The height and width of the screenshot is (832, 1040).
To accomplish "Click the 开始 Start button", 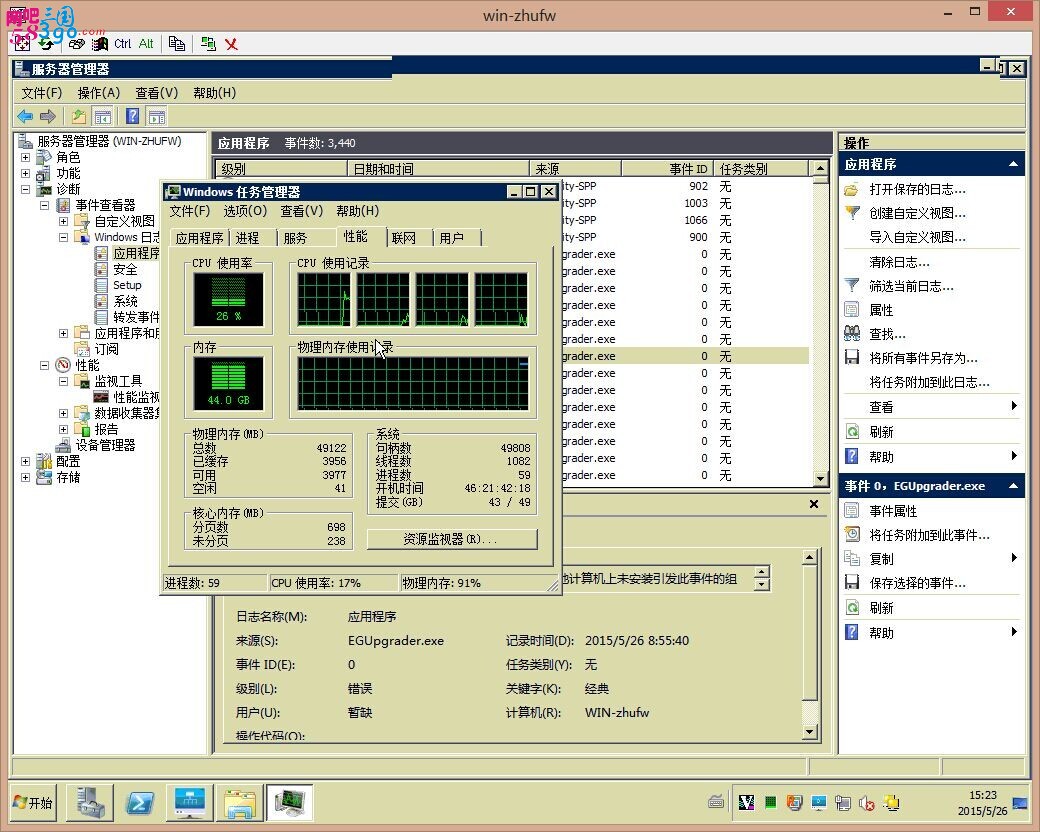I will 32,803.
